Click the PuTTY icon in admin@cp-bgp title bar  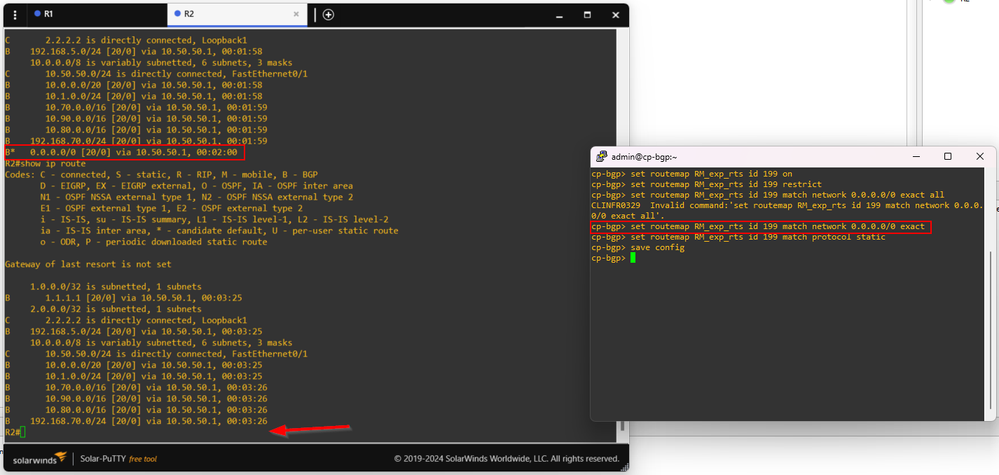pyautogui.click(x=599, y=157)
